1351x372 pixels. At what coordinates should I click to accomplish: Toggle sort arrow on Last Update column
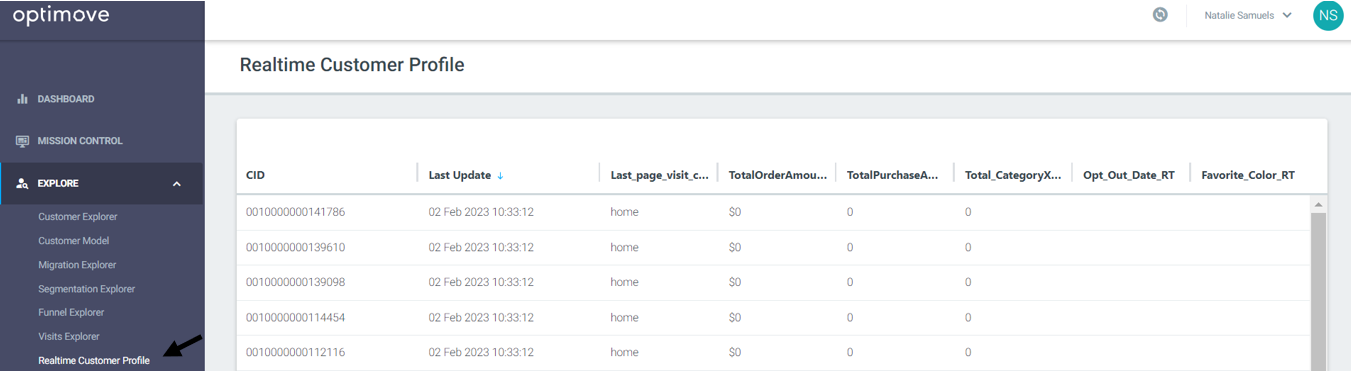coord(500,175)
